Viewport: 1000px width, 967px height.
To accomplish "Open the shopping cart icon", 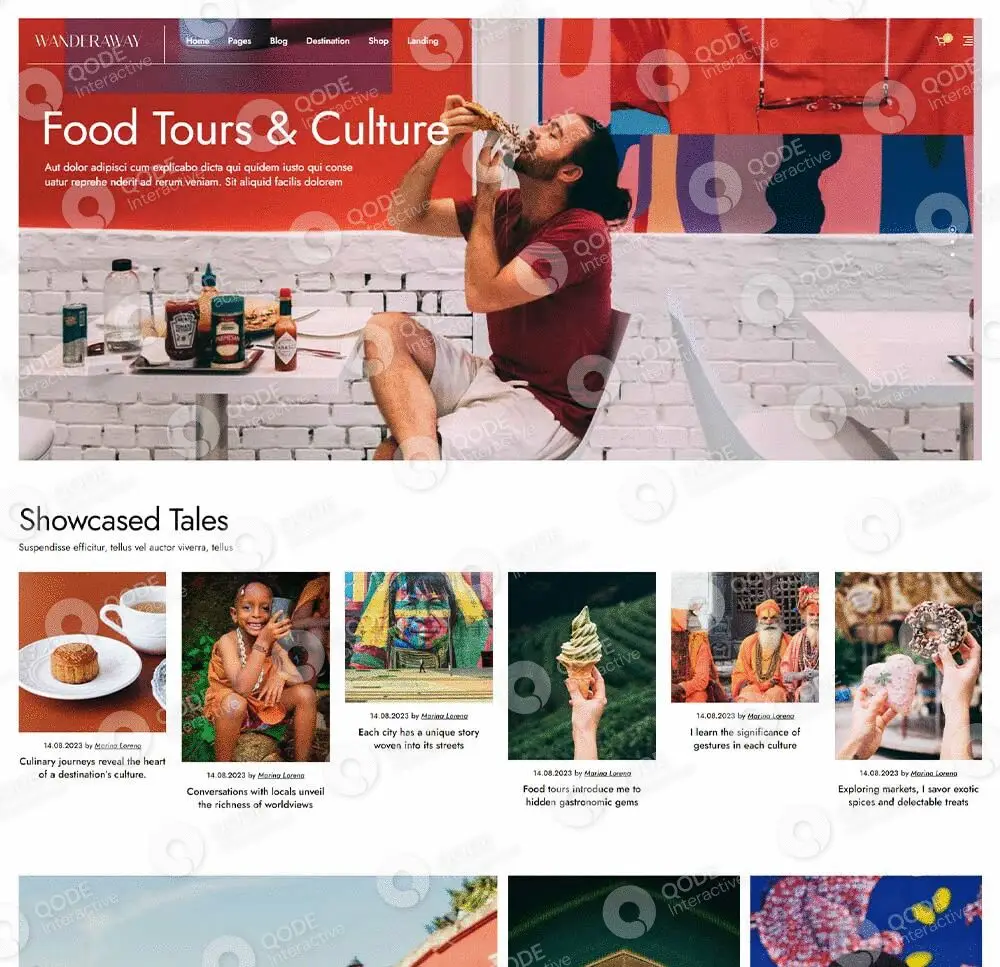I will point(942,40).
